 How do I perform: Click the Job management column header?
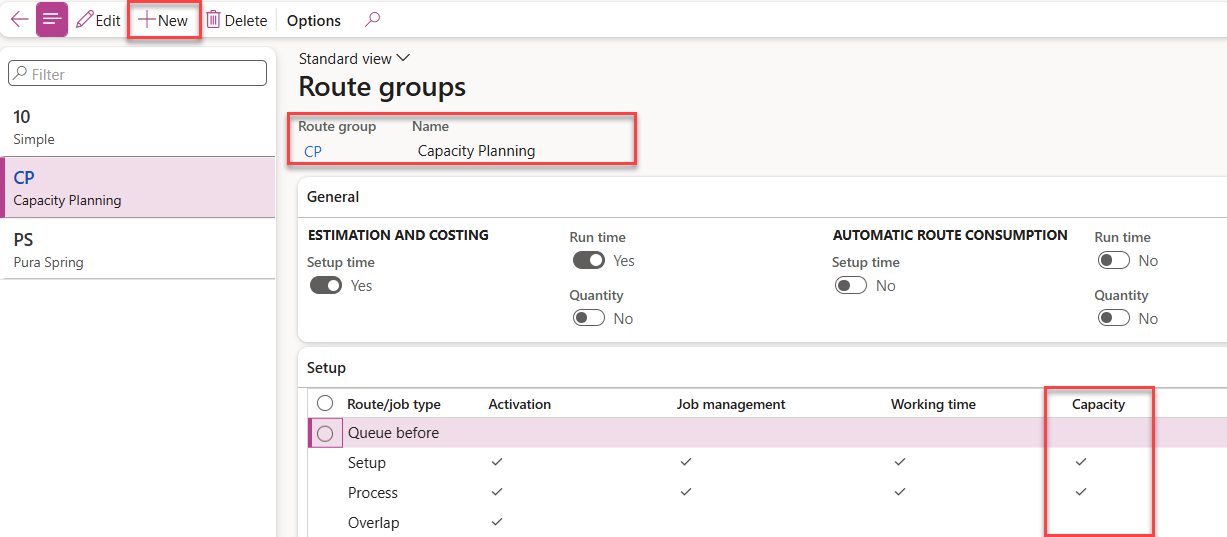tap(731, 404)
